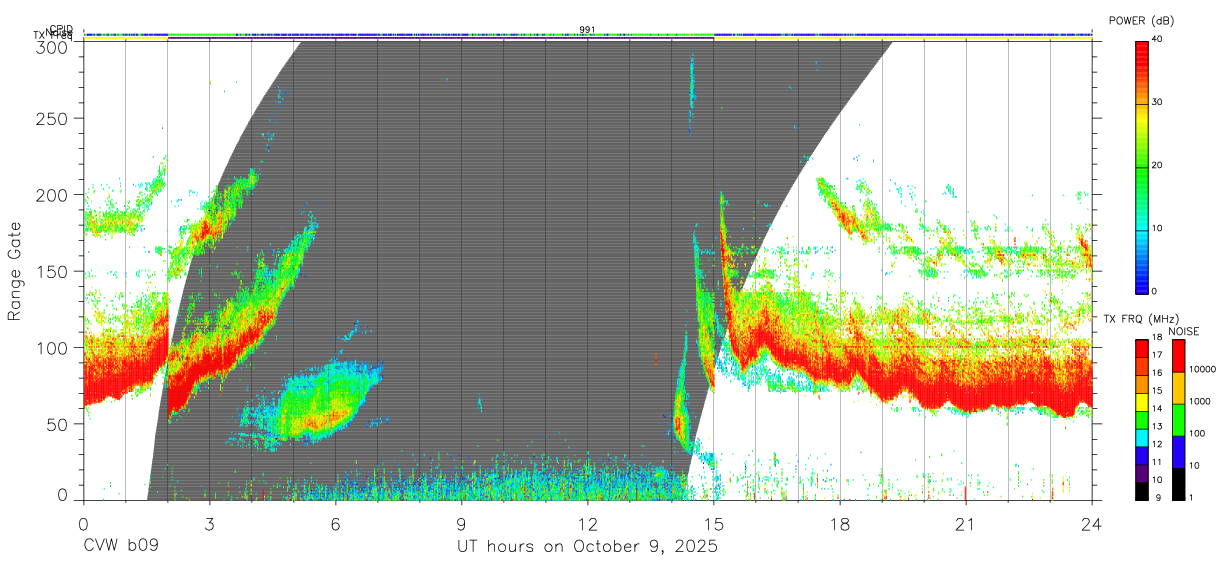
Task: Click the 9 hour tick on time axis
Action: (461, 524)
